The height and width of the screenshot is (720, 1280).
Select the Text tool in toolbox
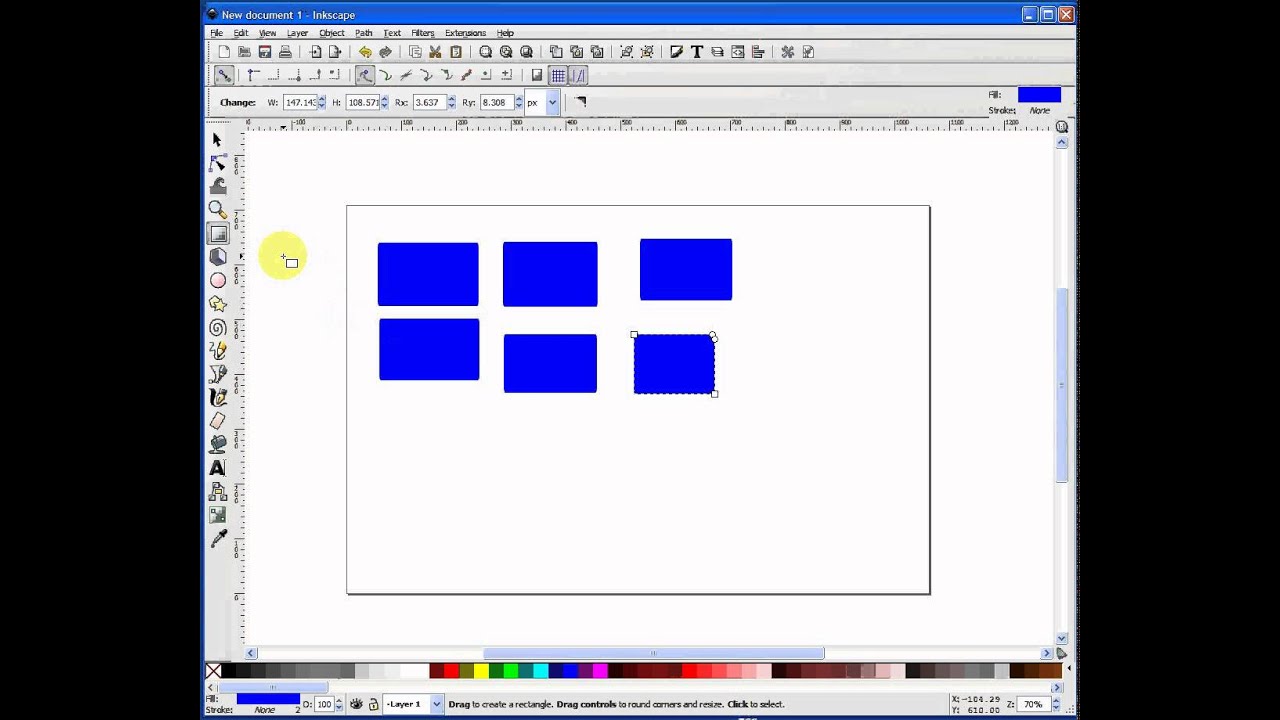217,468
